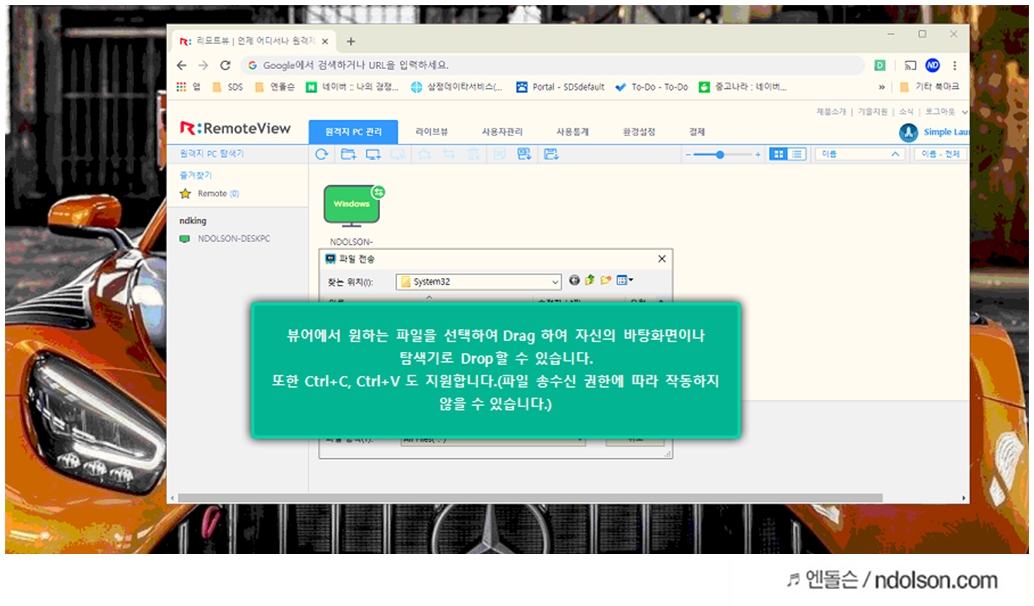The height and width of the screenshot is (606, 1034).
Task: Click the cast media icon
Action: click(911, 65)
